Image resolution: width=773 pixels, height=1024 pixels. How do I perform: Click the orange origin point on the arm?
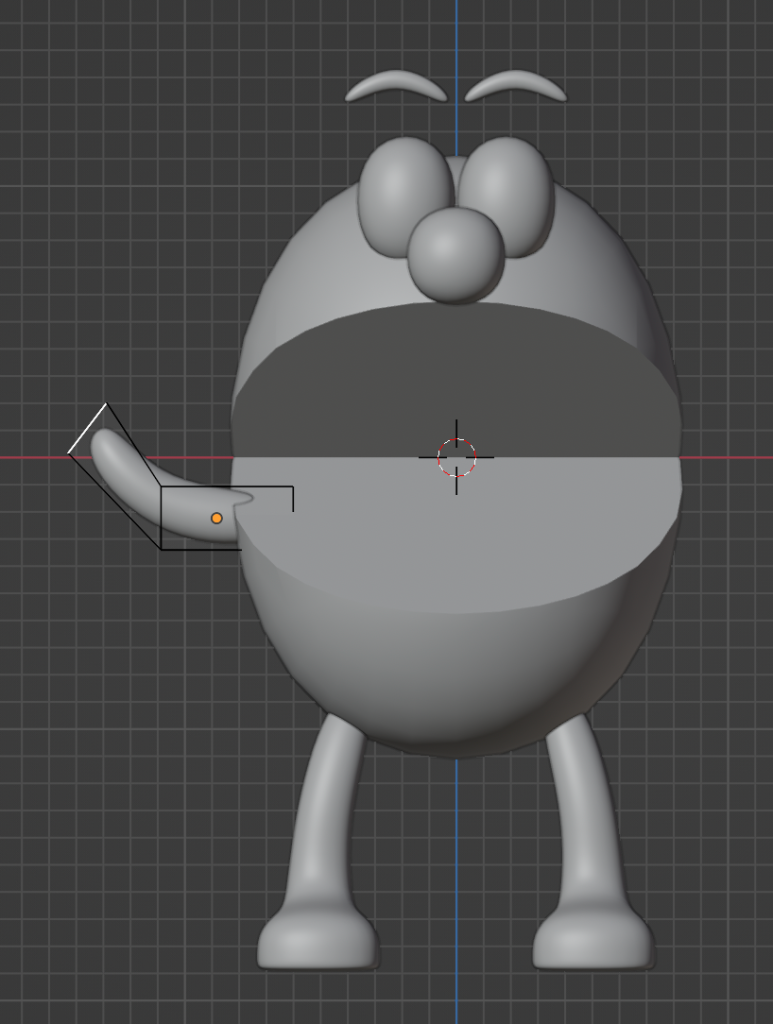(x=216, y=518)
